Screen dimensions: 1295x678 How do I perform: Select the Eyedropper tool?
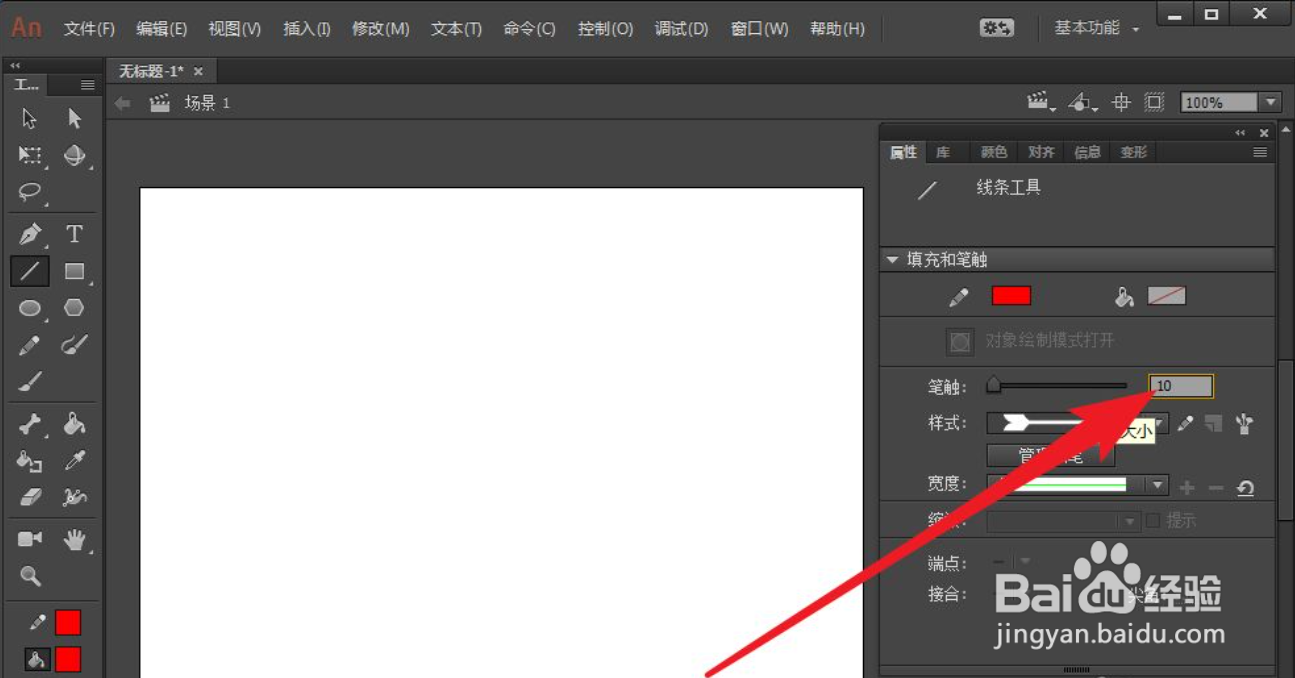74,461
